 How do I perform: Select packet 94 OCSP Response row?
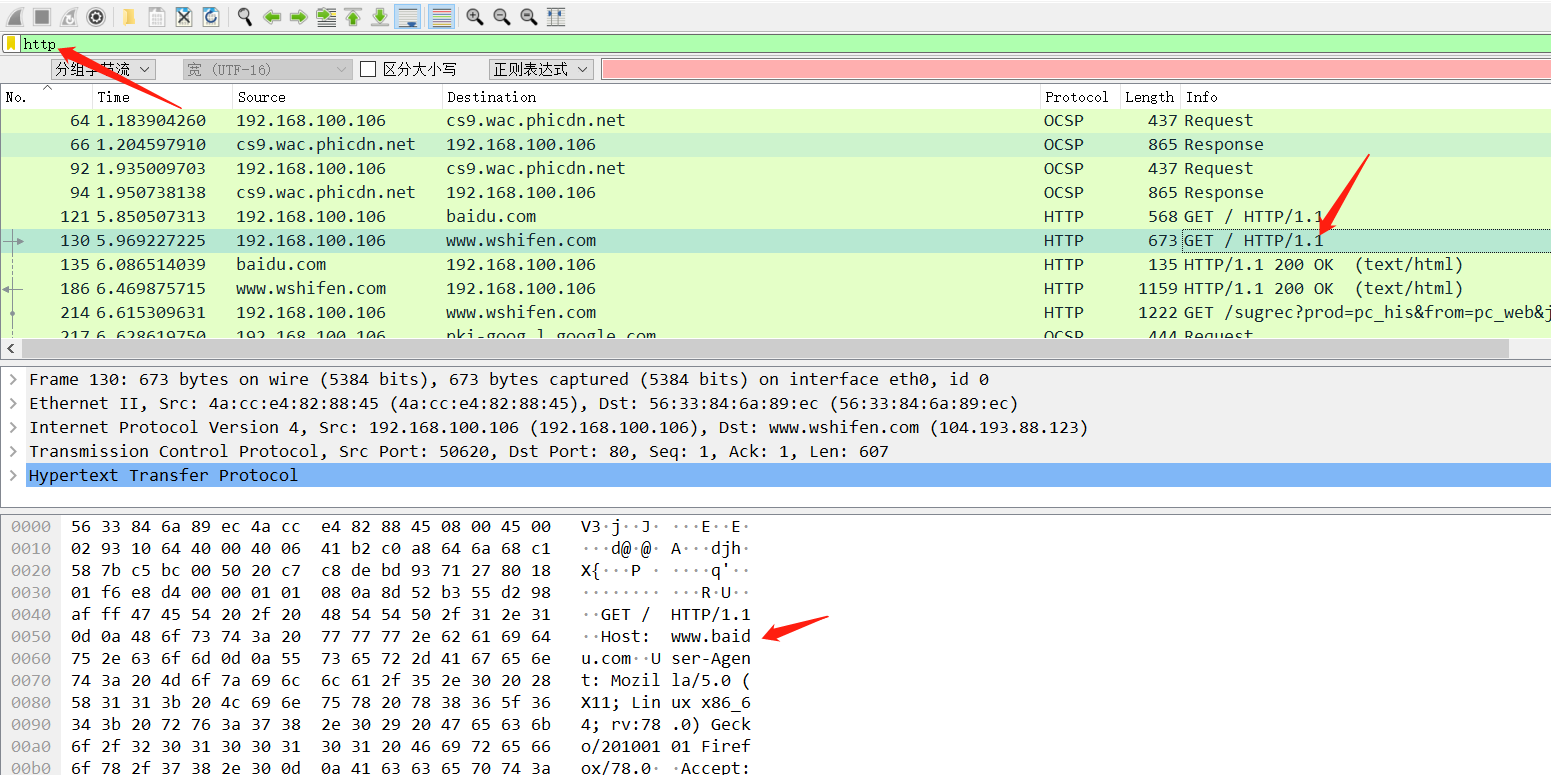point(775,192)
